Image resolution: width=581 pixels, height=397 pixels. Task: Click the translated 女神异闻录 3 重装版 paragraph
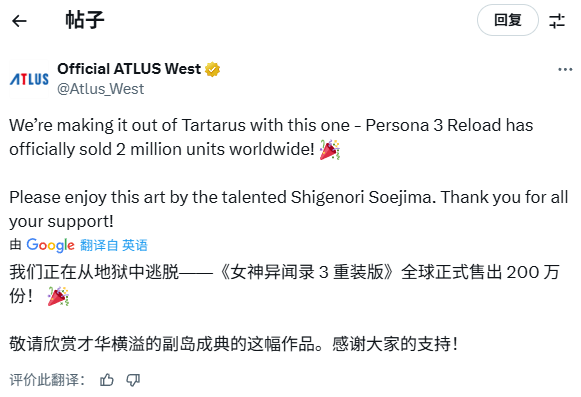click(284, 284)
